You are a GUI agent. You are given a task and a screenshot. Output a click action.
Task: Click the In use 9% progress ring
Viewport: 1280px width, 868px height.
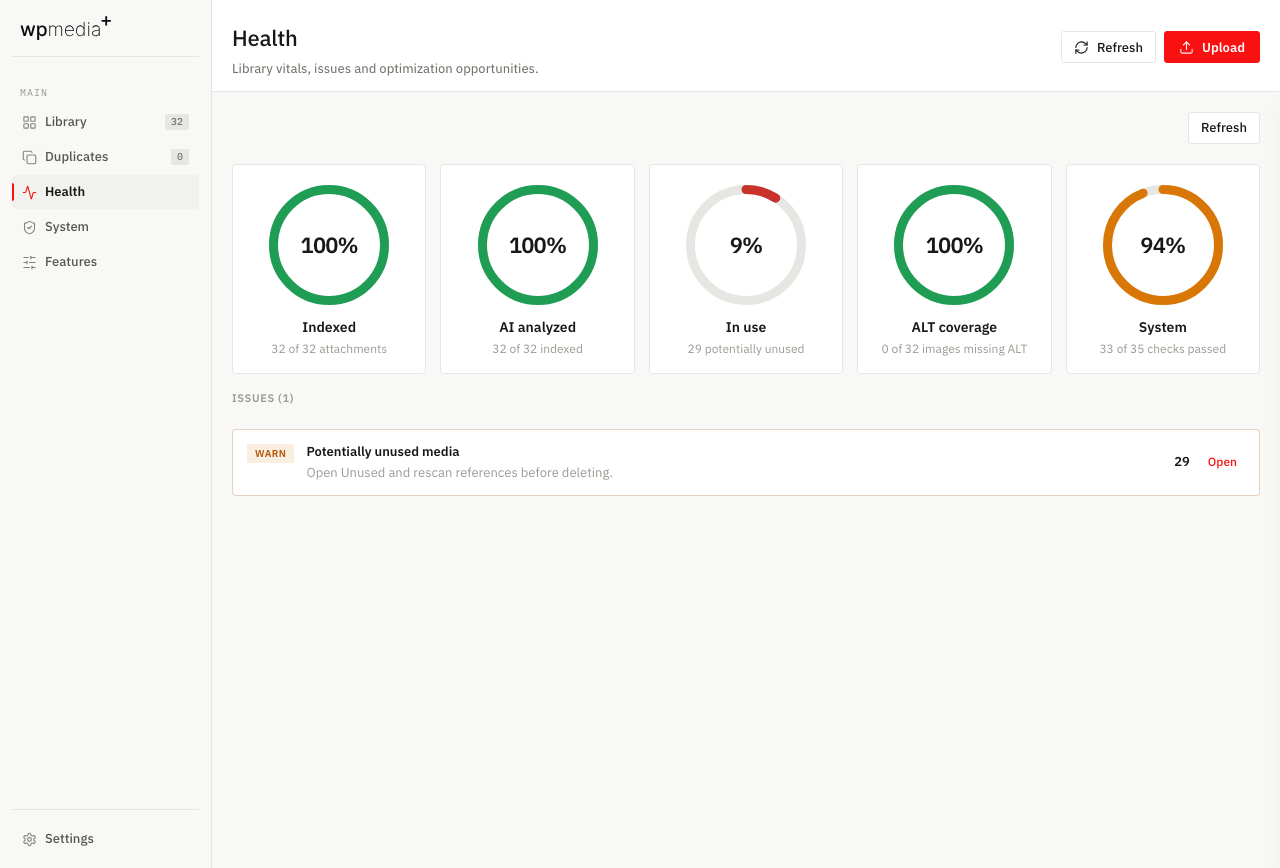click(x=746, y=245)
